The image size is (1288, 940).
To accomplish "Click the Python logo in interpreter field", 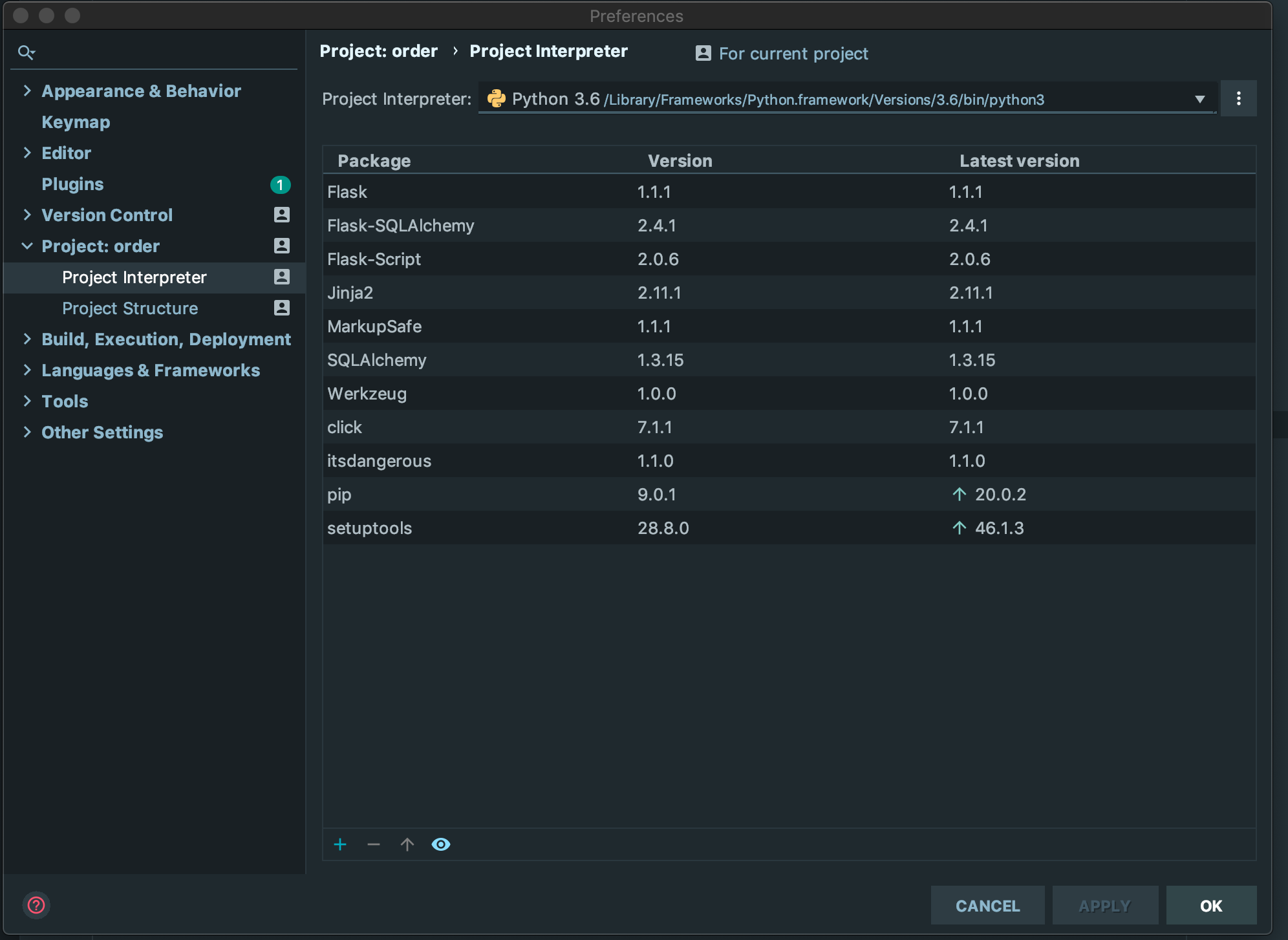I will coord(497,98).
